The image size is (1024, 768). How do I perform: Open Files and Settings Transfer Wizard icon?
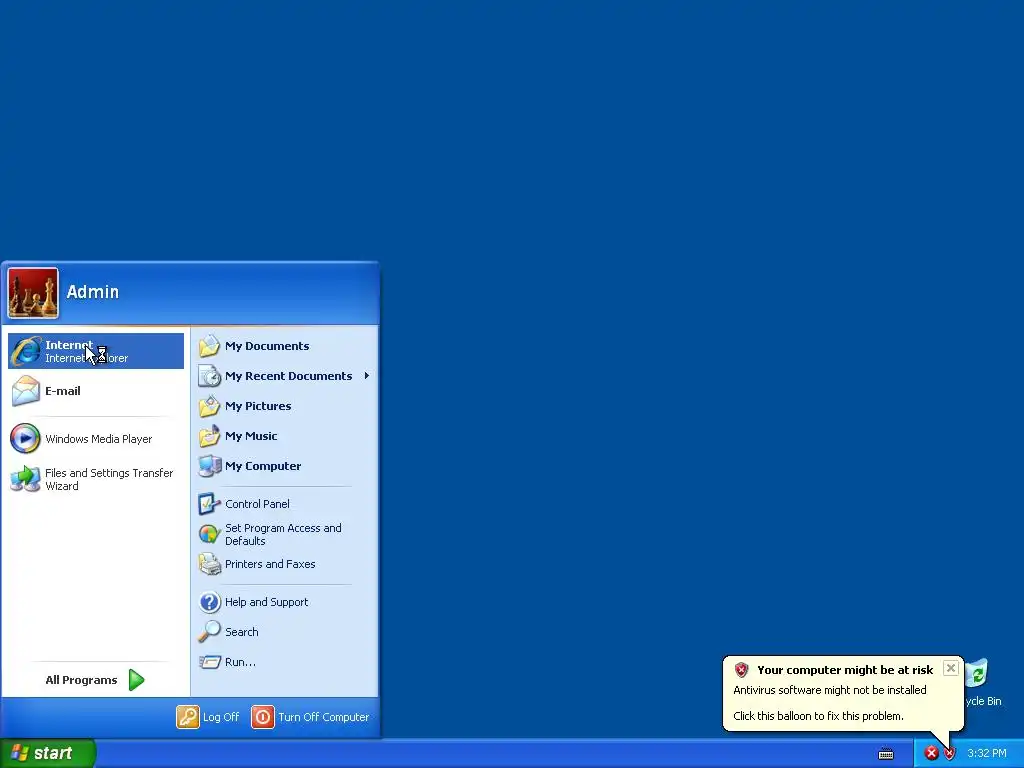pyautogui.click(x=25, y=479)
